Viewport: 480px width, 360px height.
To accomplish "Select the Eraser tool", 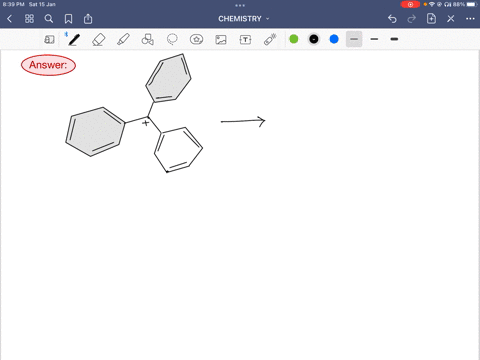I will 99,40.
